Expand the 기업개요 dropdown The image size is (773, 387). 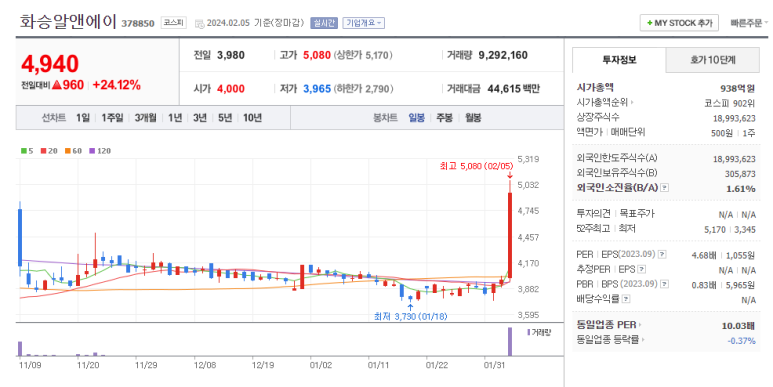click(x=364, y=23)
